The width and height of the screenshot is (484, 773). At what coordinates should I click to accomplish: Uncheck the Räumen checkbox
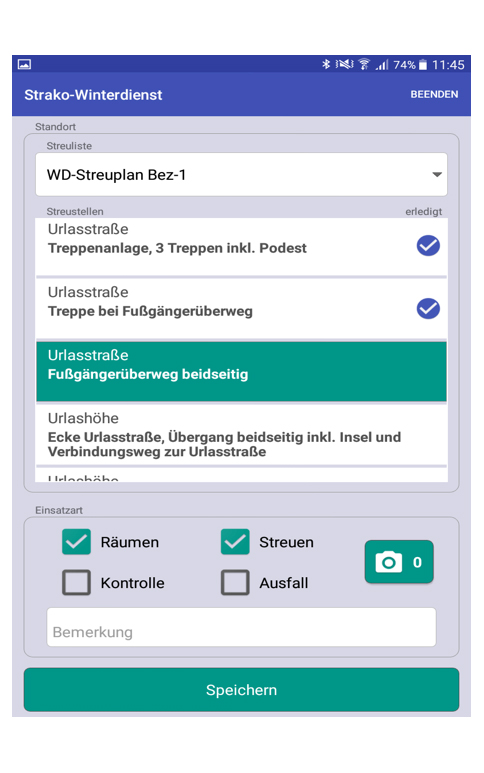click(76, 542)
